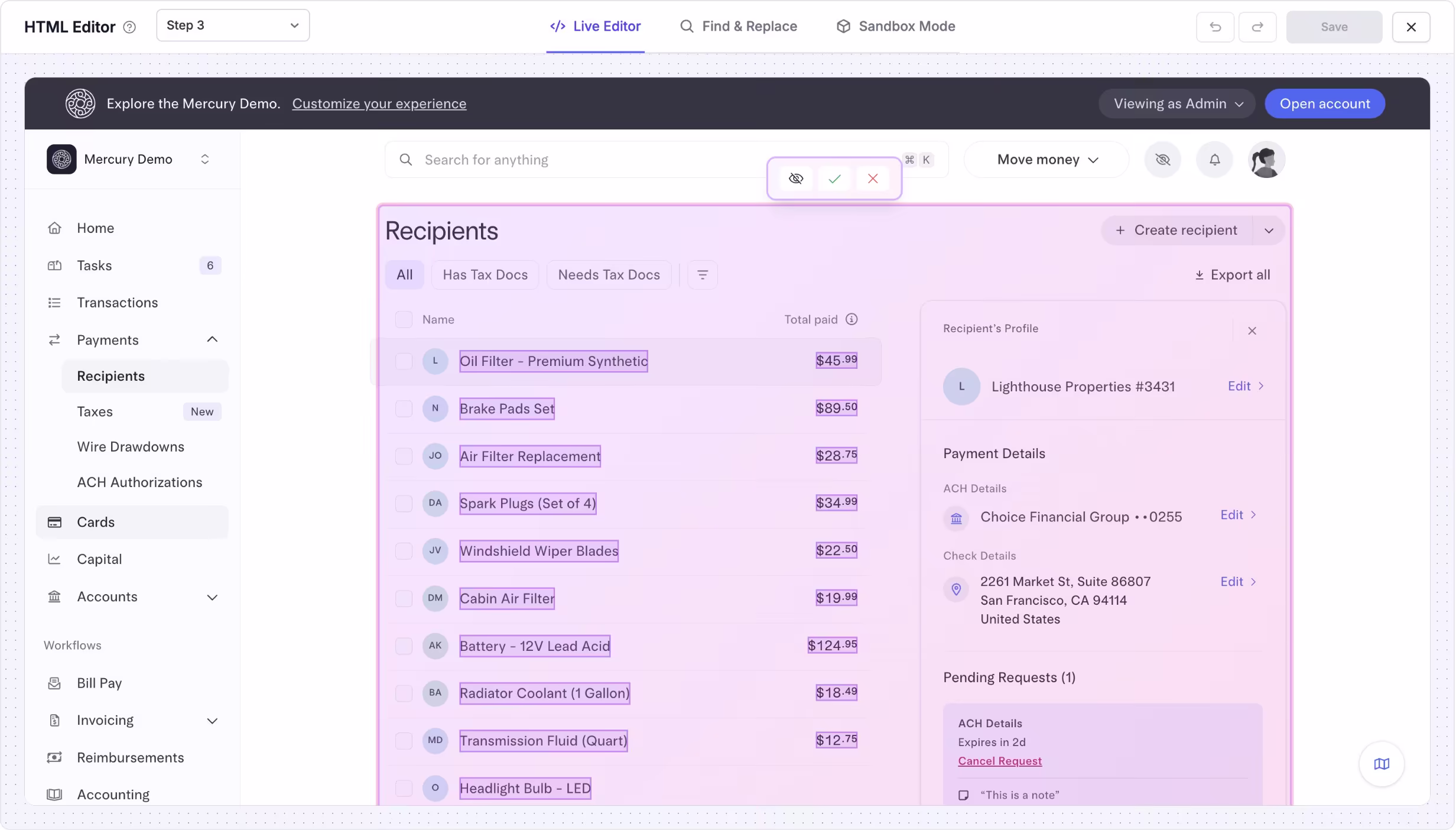Viewport: 1456px width, 830px height.
Task: Click the user avatar in the top bar
Action: pyautogui.click(x=1267, y=160)
